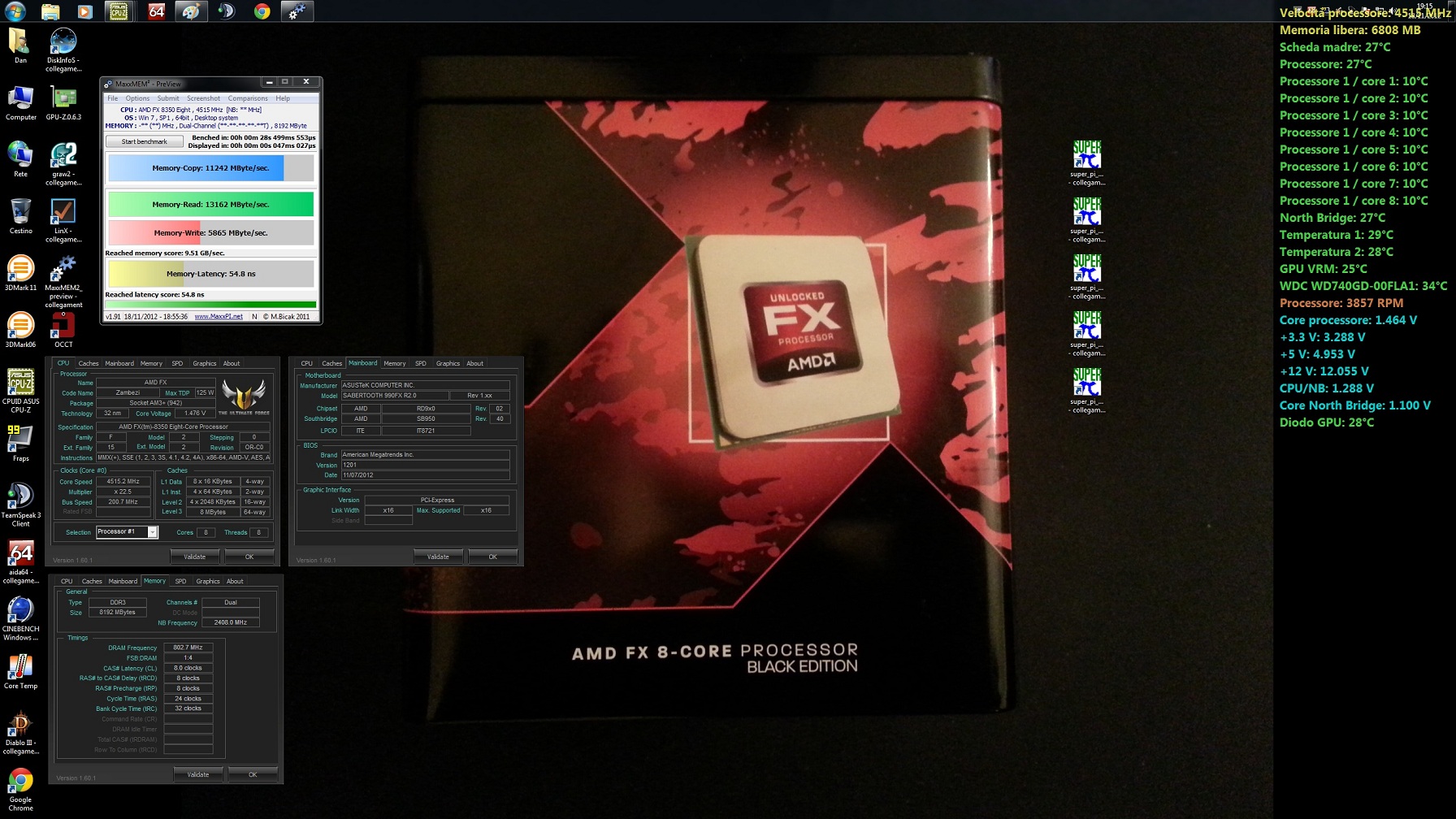1456x819 pixels.
Task: Click 'Core processore: 1.464 V' gadget line
Action: click(x=1348, y=320)
